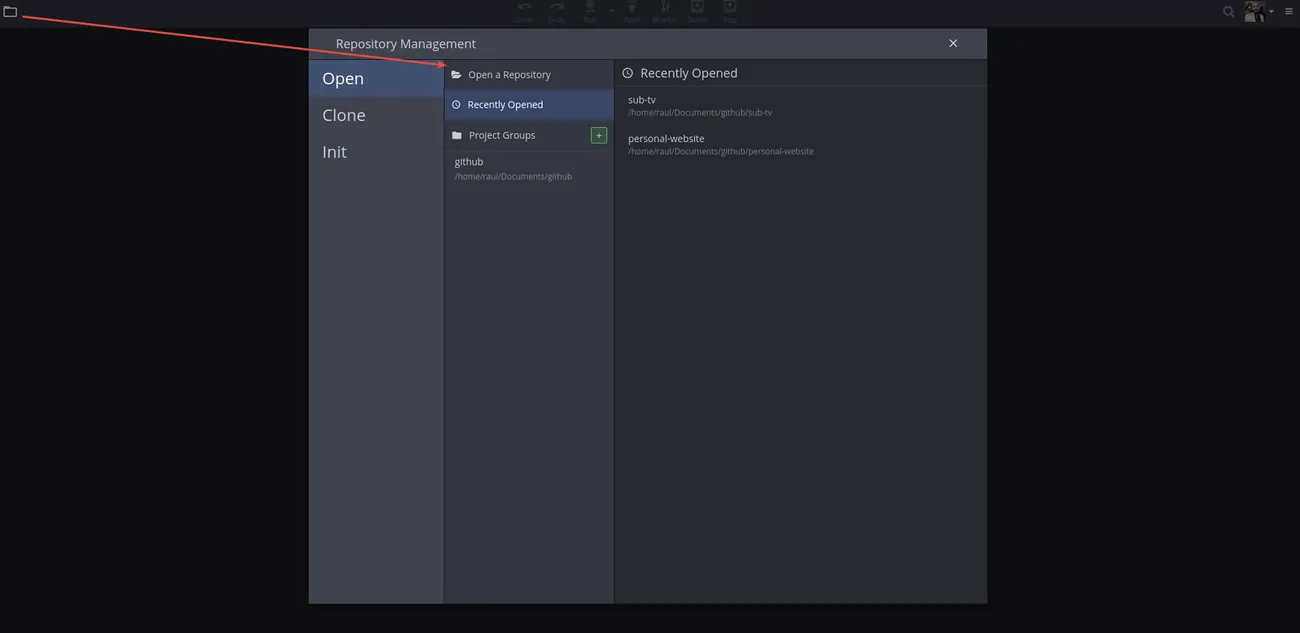Open the github project group
The image size is (1300, 633).
click(529, 168)
